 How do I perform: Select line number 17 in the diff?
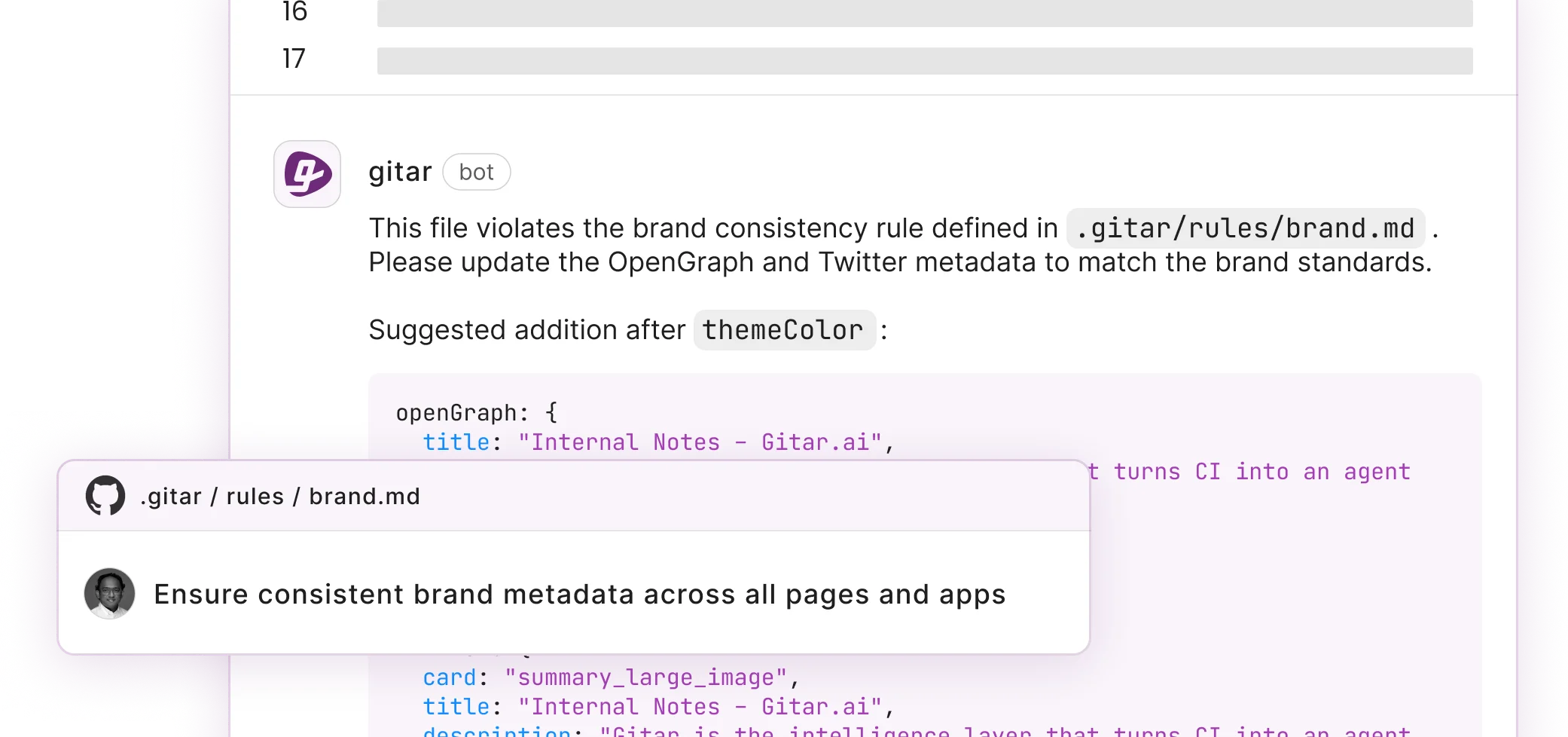(294, 58)
